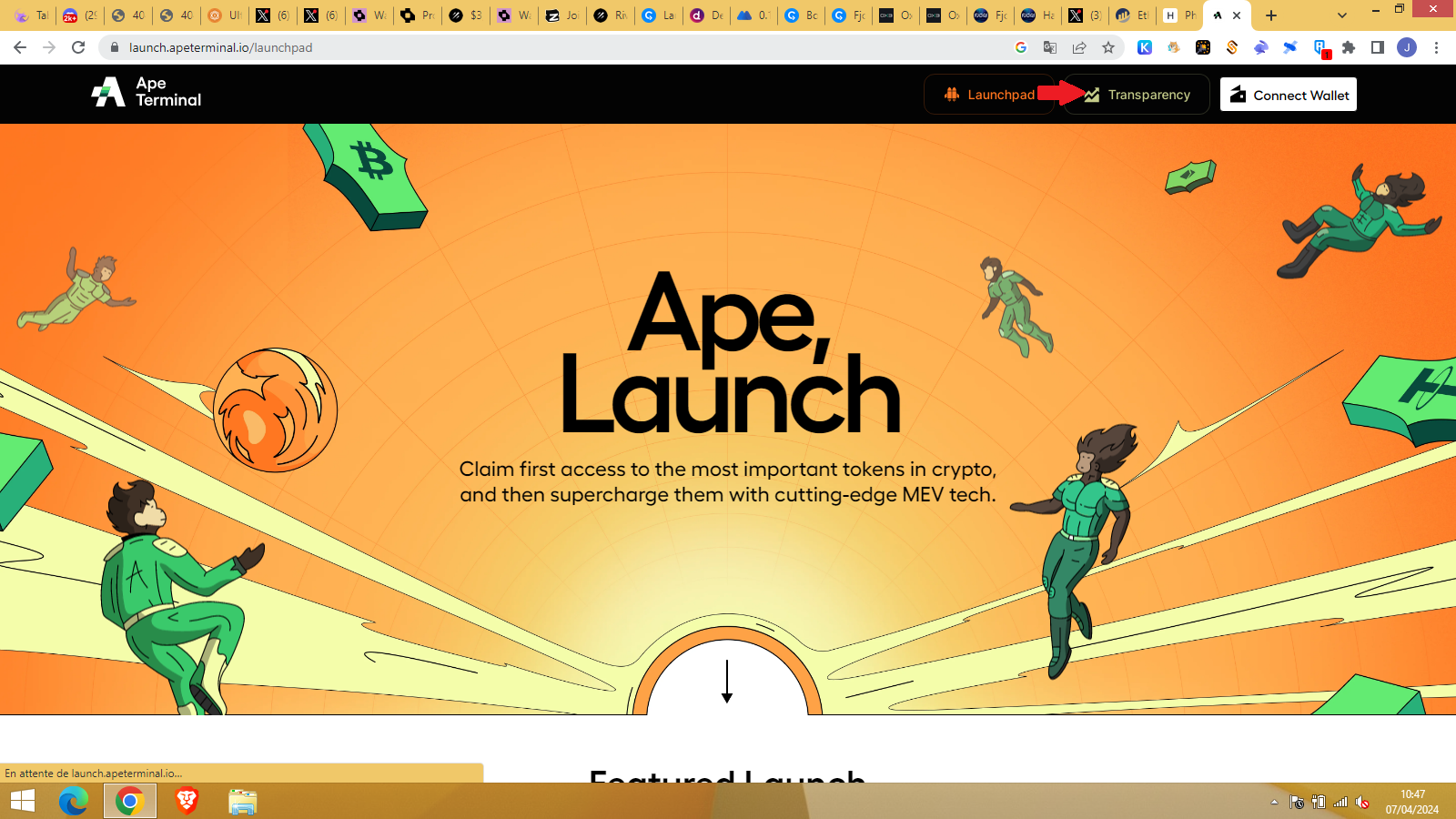The image size is (1456, 819).
Task: Show hidden system tray icons
Action: pyautogui.click(x=1274, y=802)
